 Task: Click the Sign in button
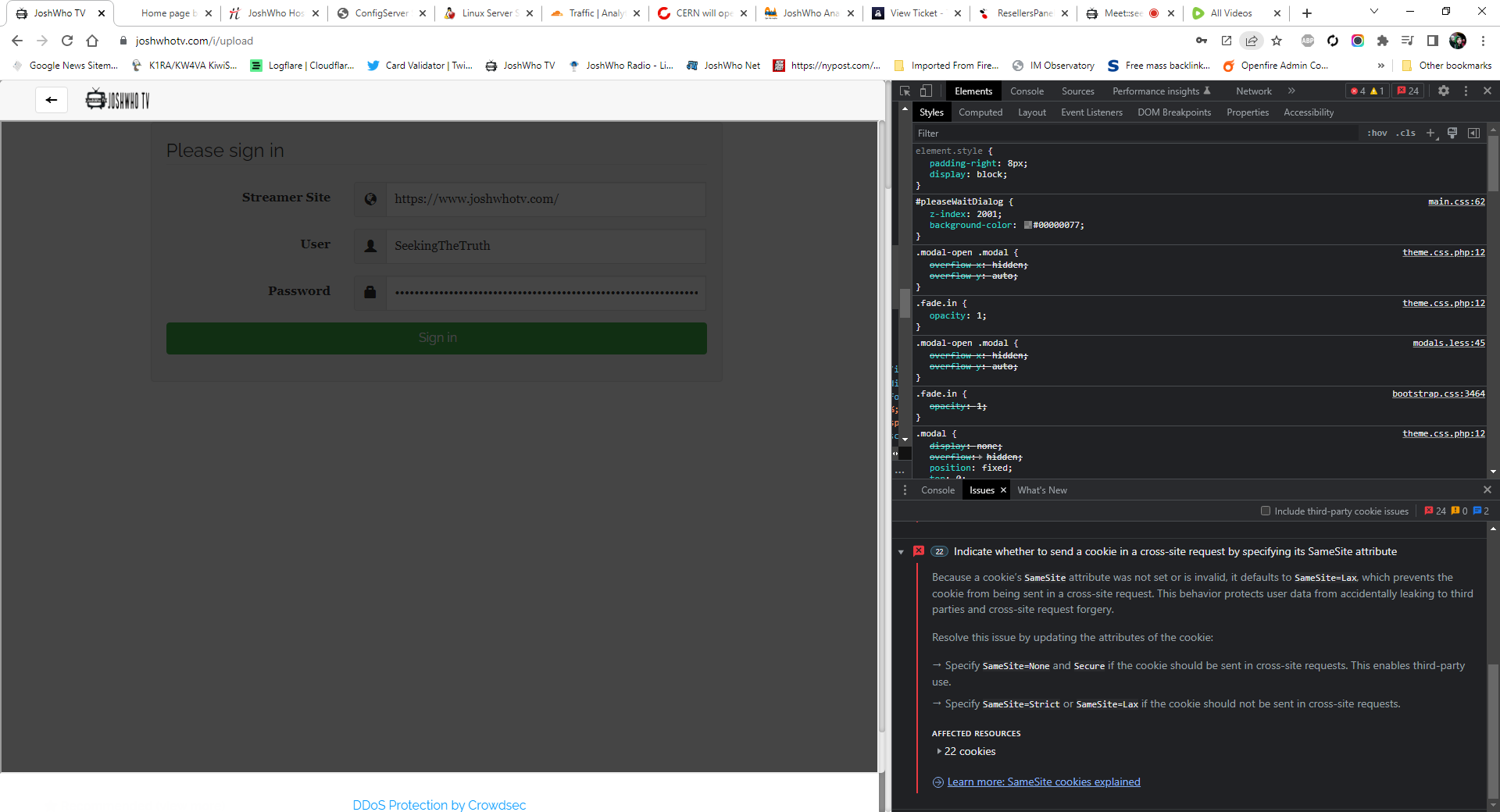click(x=437, y=337)
